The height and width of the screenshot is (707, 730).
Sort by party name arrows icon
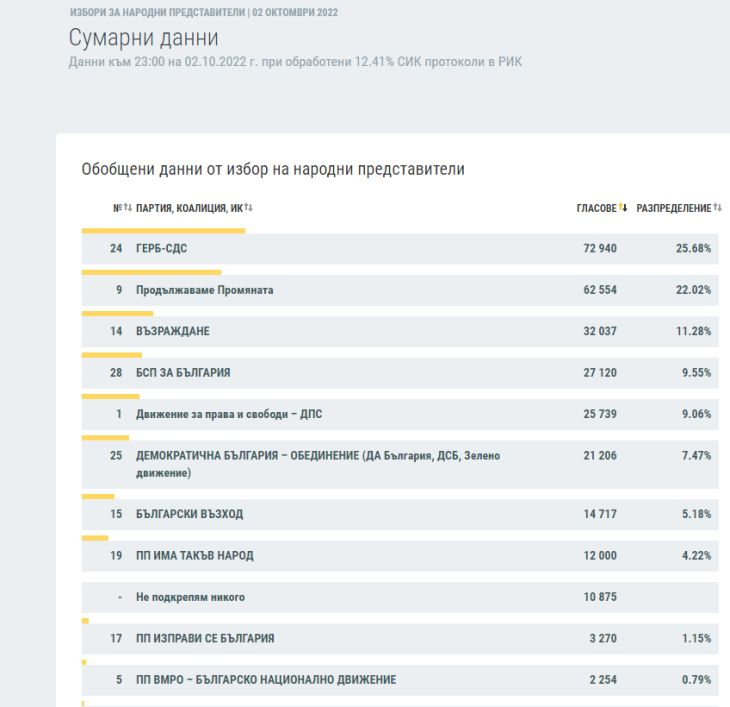(249, 208)
